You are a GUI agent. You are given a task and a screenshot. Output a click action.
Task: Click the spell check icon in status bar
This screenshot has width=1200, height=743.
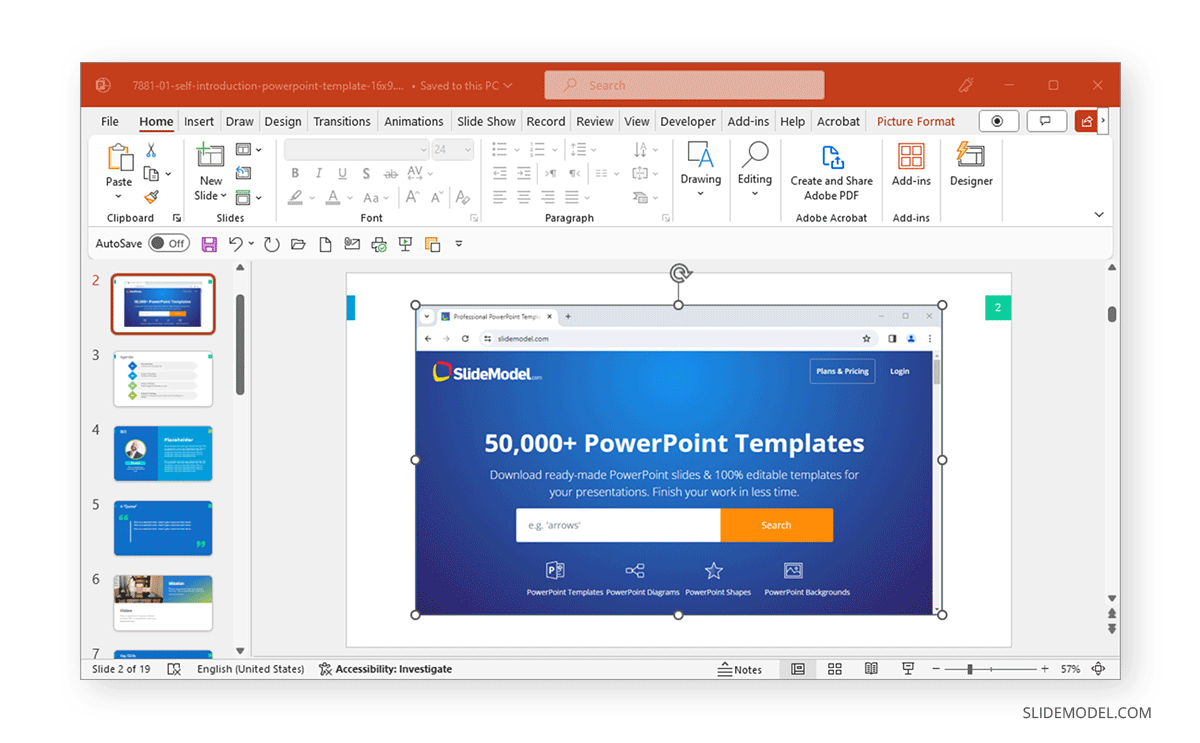pos(174,669)
